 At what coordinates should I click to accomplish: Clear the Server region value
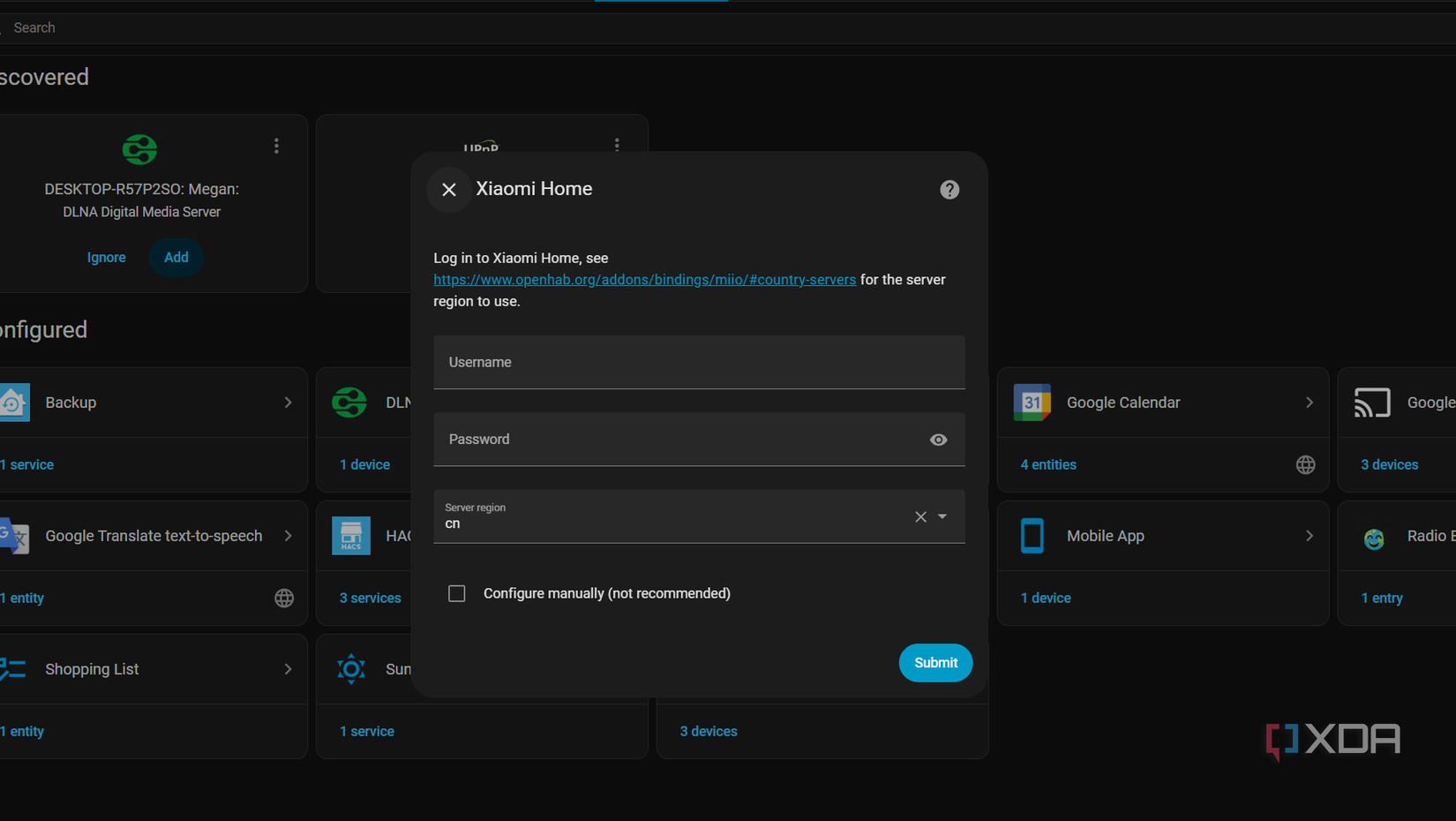coord(920,516)
